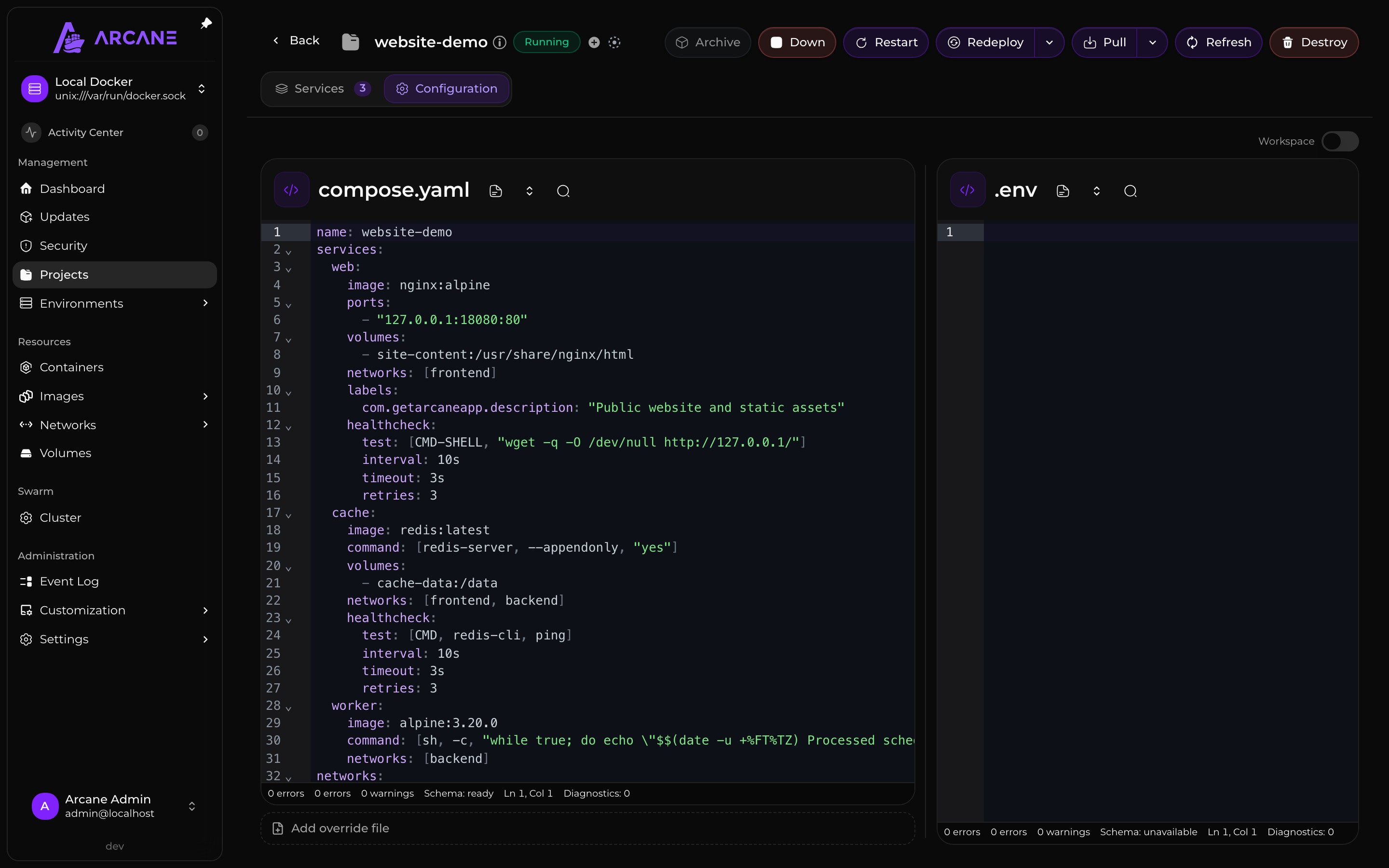The height and width of the screenshot is (868, 1389).
Task: Click the dotted circle icon after Running badge
Action: coord(614,42)
